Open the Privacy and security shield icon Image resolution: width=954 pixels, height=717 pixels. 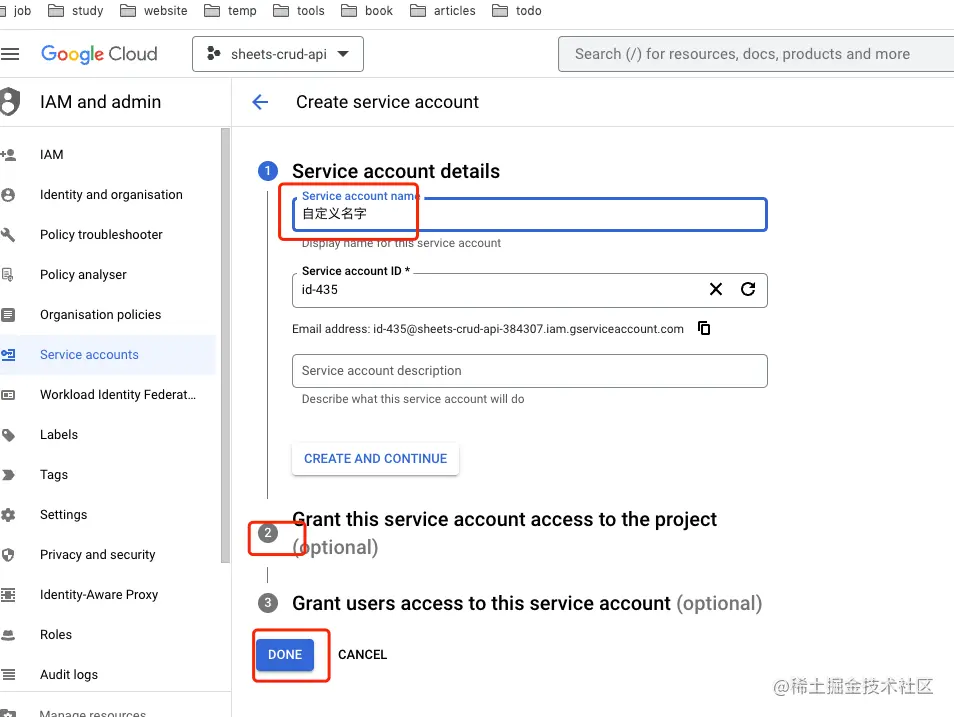click(x=14, y=554)
